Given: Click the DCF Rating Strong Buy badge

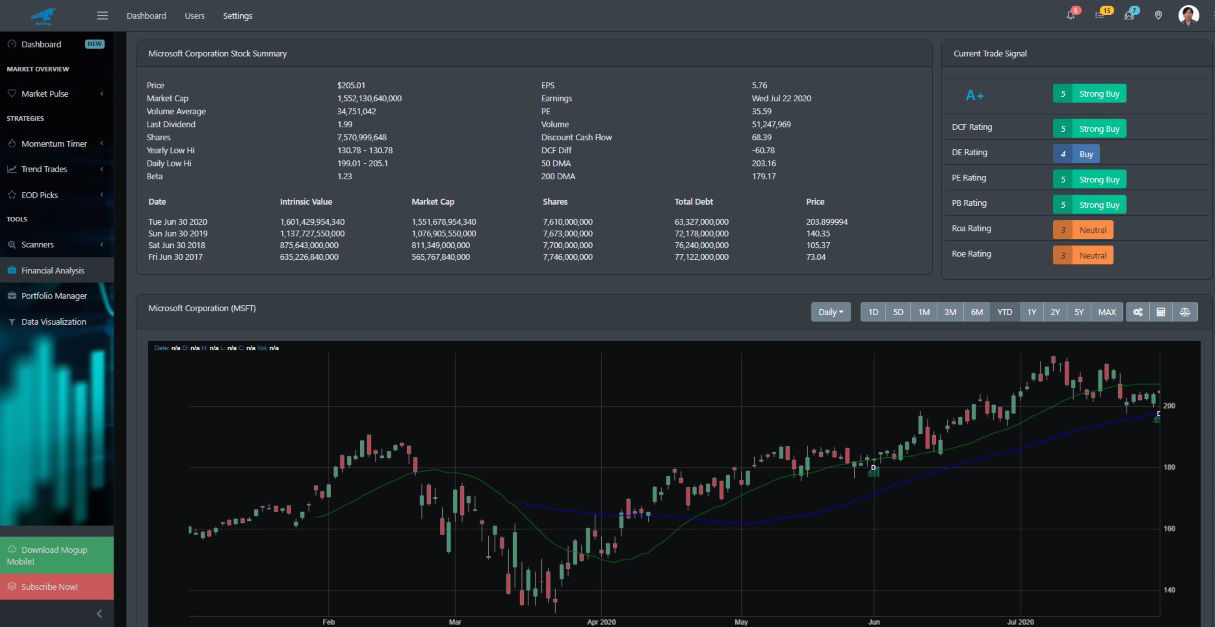Looking at the screenshot, I should 1090,129.
